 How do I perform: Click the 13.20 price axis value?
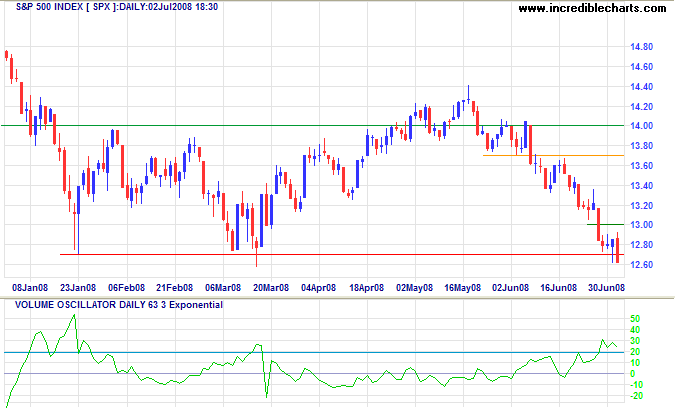pos(641,206)
